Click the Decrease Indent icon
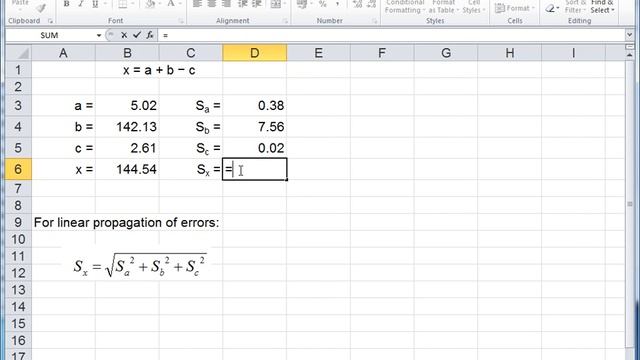 pyautogui.click(x=243, y=4)
